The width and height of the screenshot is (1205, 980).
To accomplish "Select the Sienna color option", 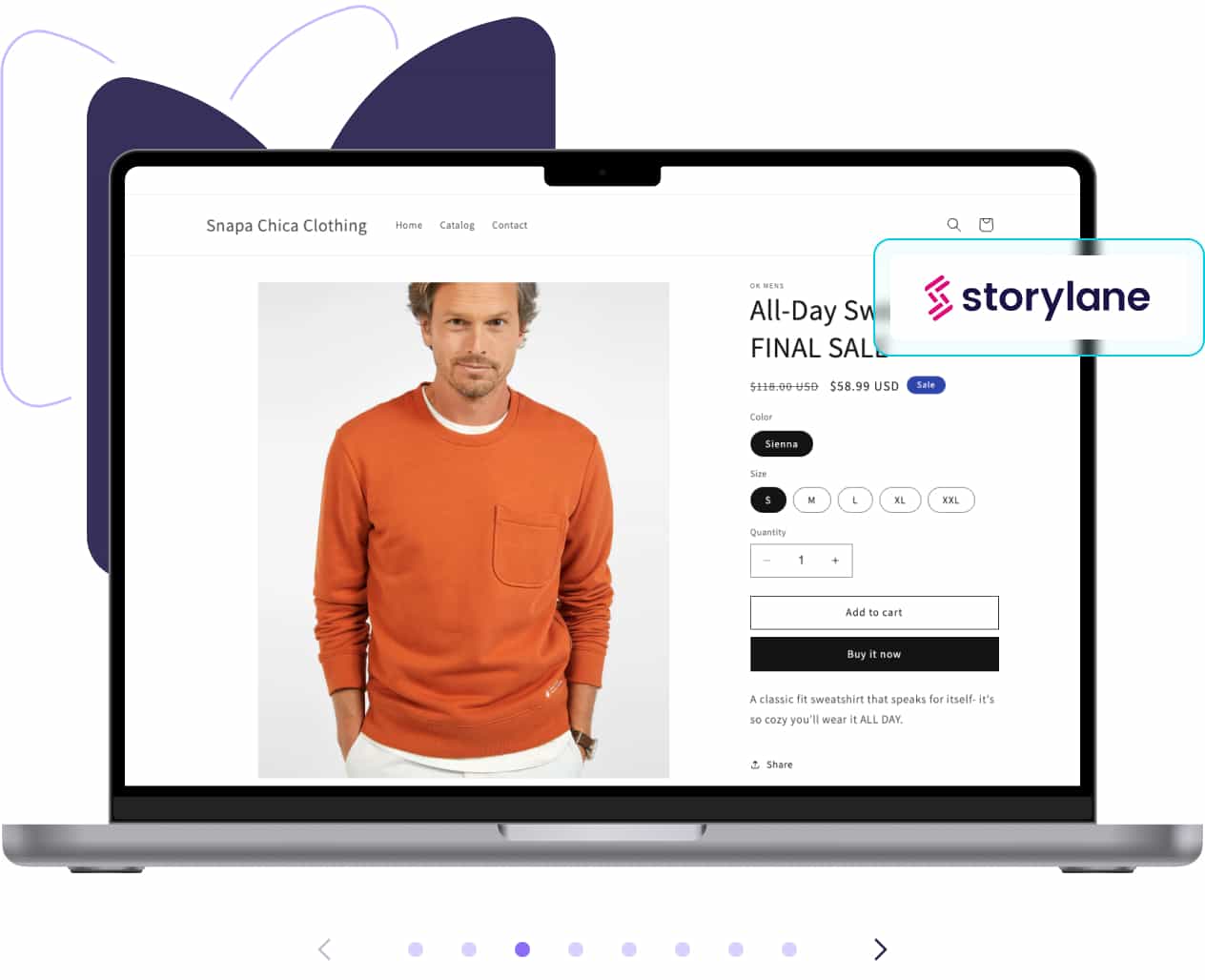I will click(782, 444).
